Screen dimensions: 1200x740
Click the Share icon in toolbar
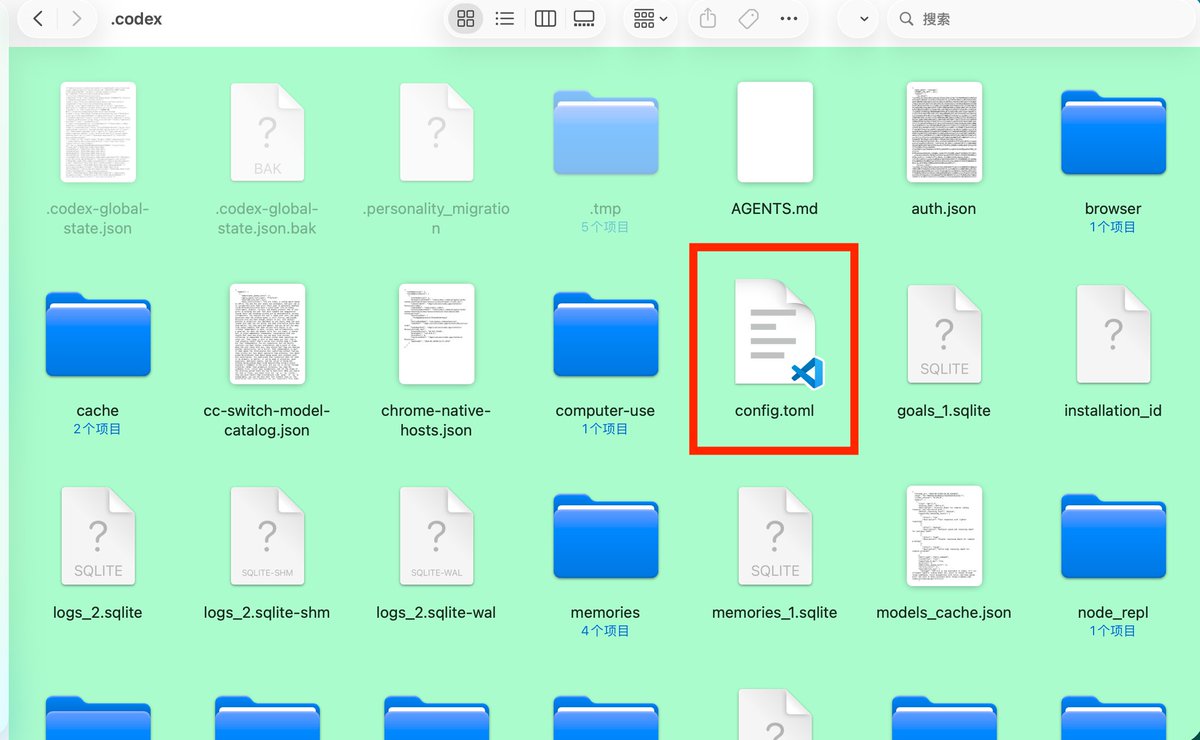tap(708, 18)
